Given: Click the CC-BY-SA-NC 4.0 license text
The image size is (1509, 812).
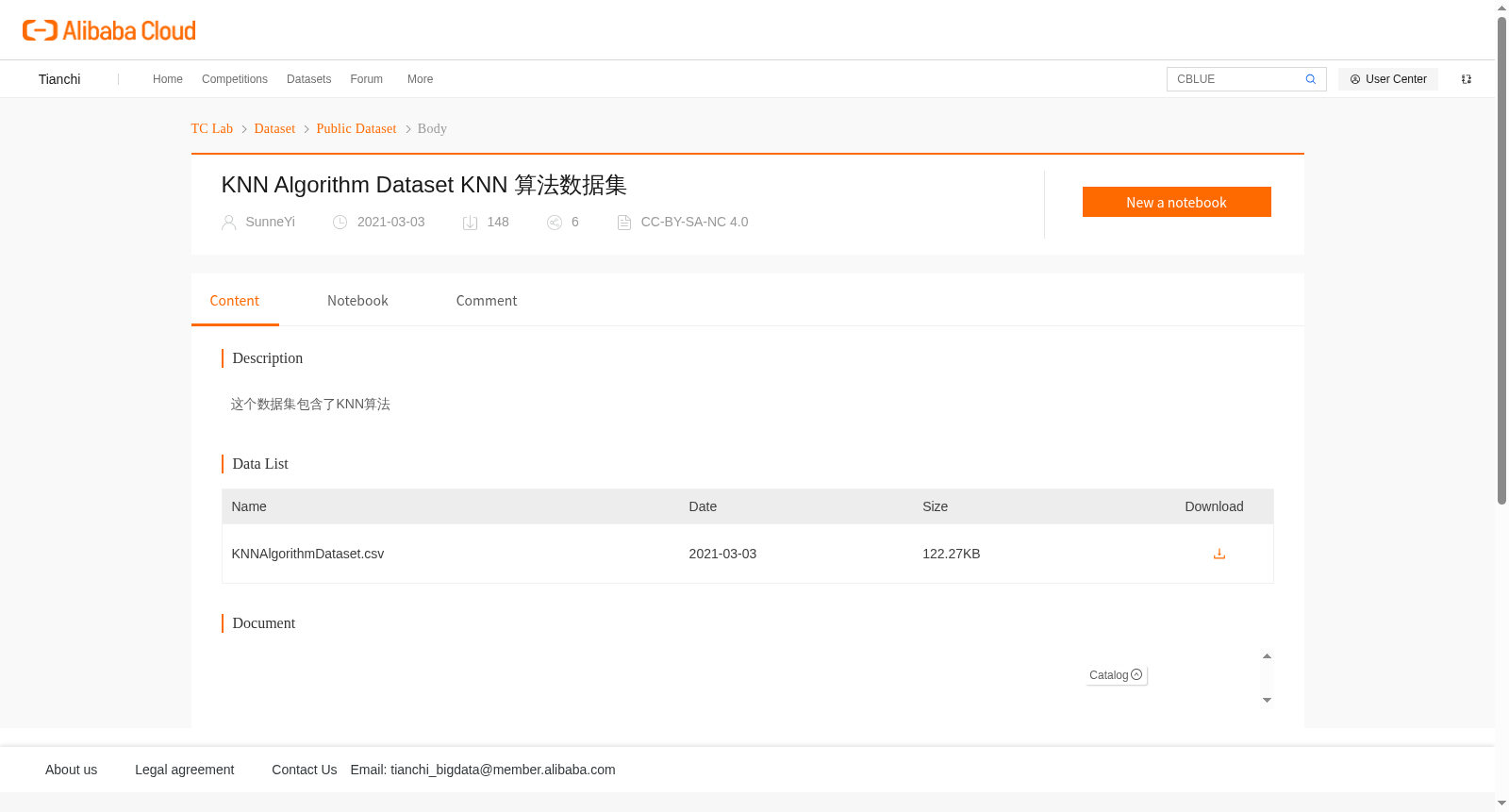Looking at the screenshot, I should point(695,223).
